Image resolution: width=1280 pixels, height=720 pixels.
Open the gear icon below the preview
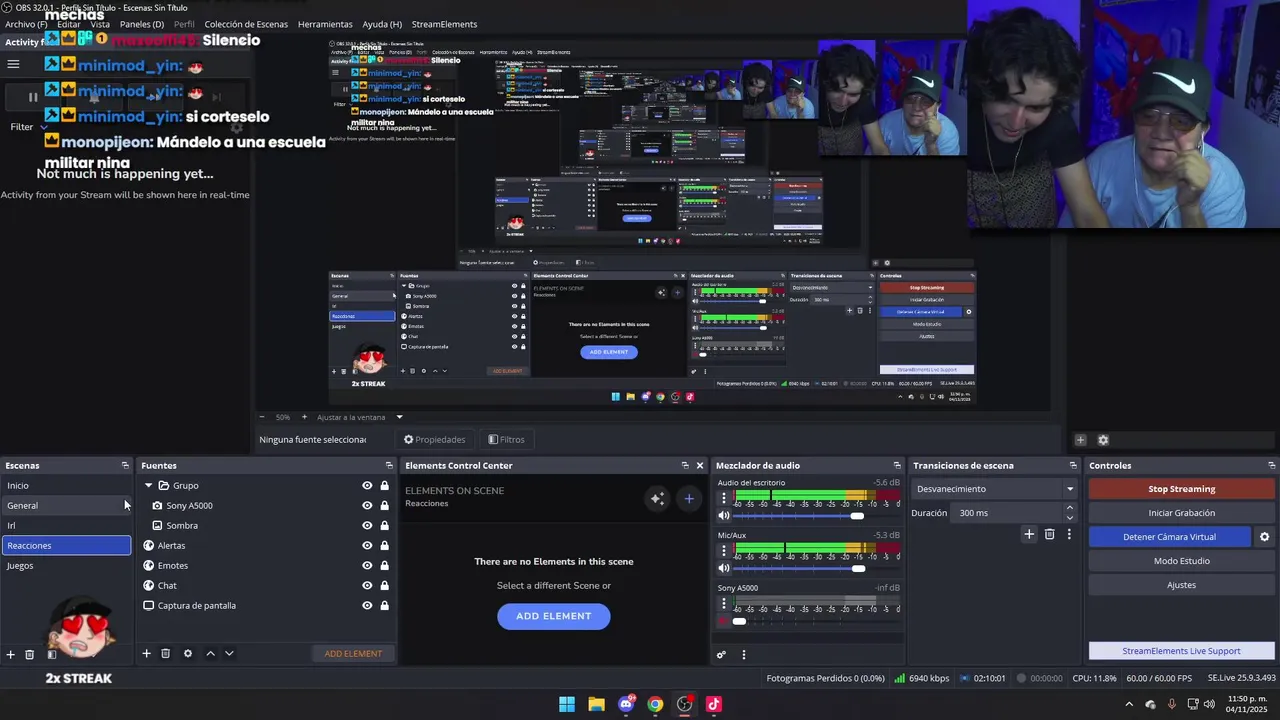point(1103,440)
